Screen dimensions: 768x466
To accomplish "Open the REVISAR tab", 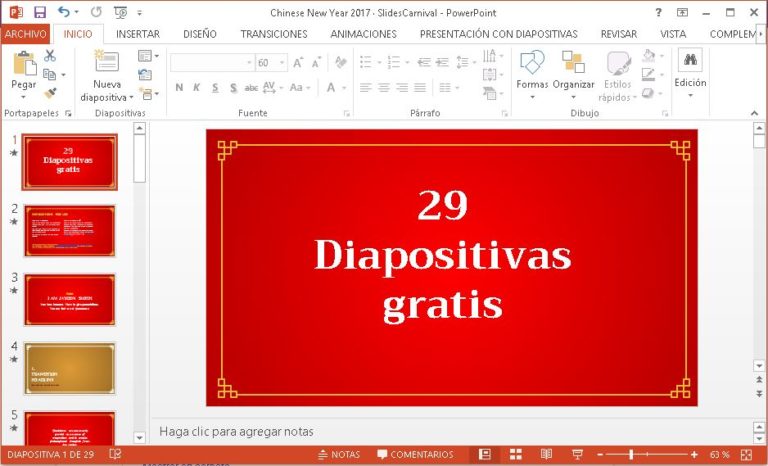I will 619,34.
